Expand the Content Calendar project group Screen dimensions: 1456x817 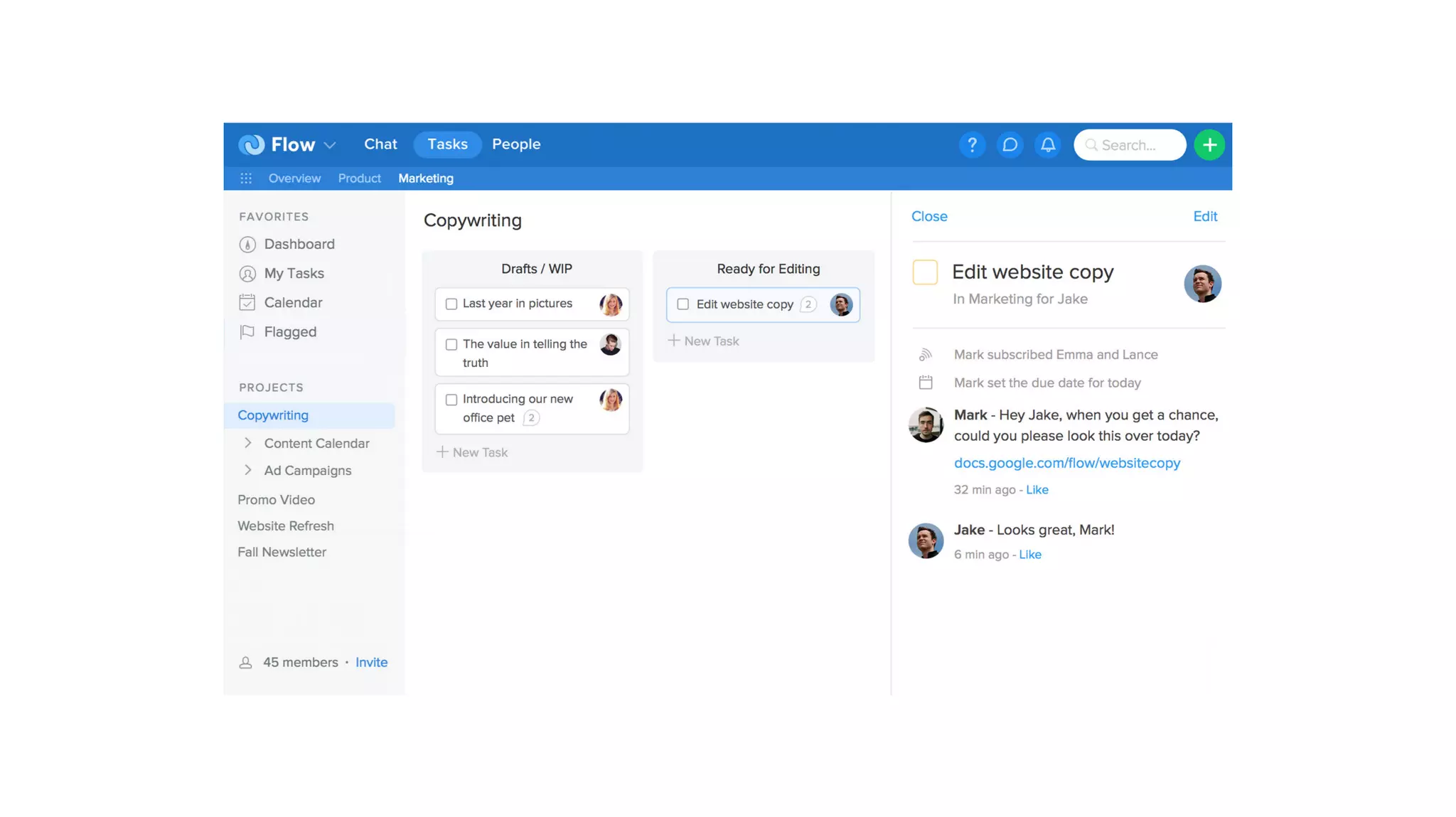(248, 443)
